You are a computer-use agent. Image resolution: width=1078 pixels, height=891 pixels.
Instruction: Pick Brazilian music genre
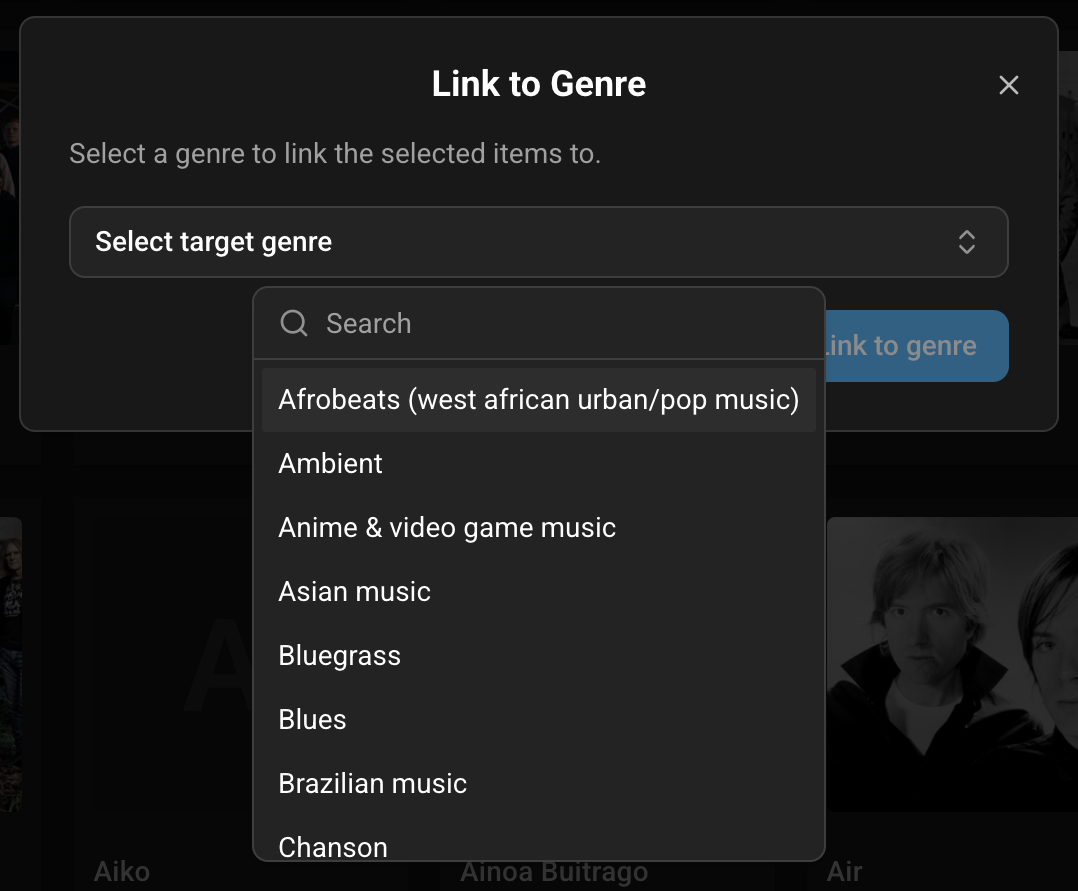(372, 784)
